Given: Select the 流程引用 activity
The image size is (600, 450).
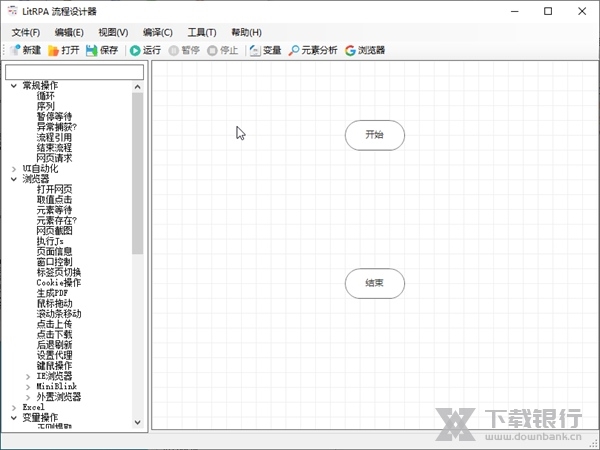Looking at the screenshot, I should click(54, 137).
